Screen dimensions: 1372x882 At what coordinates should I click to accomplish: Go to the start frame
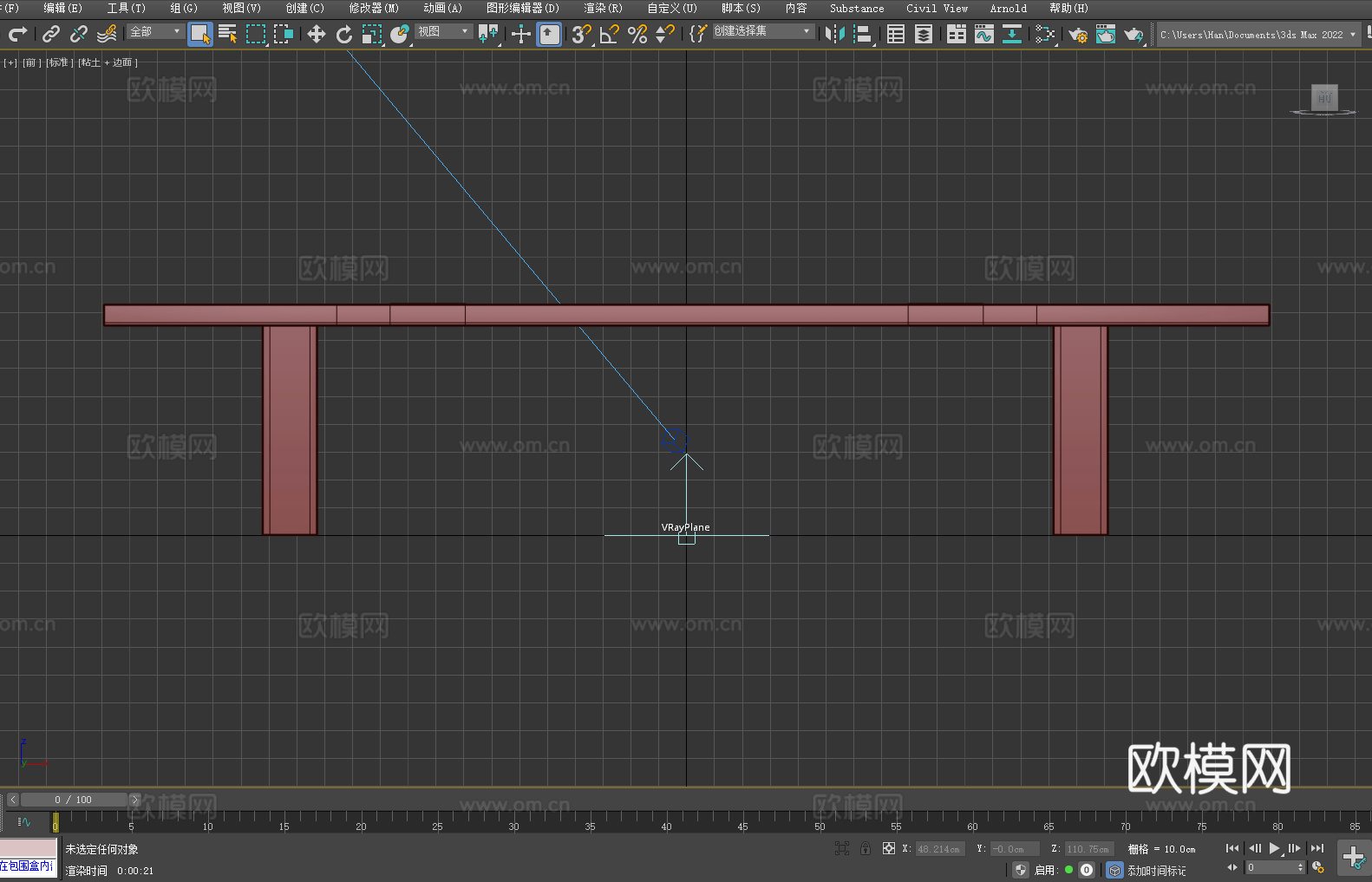[x=1232, y=848]
